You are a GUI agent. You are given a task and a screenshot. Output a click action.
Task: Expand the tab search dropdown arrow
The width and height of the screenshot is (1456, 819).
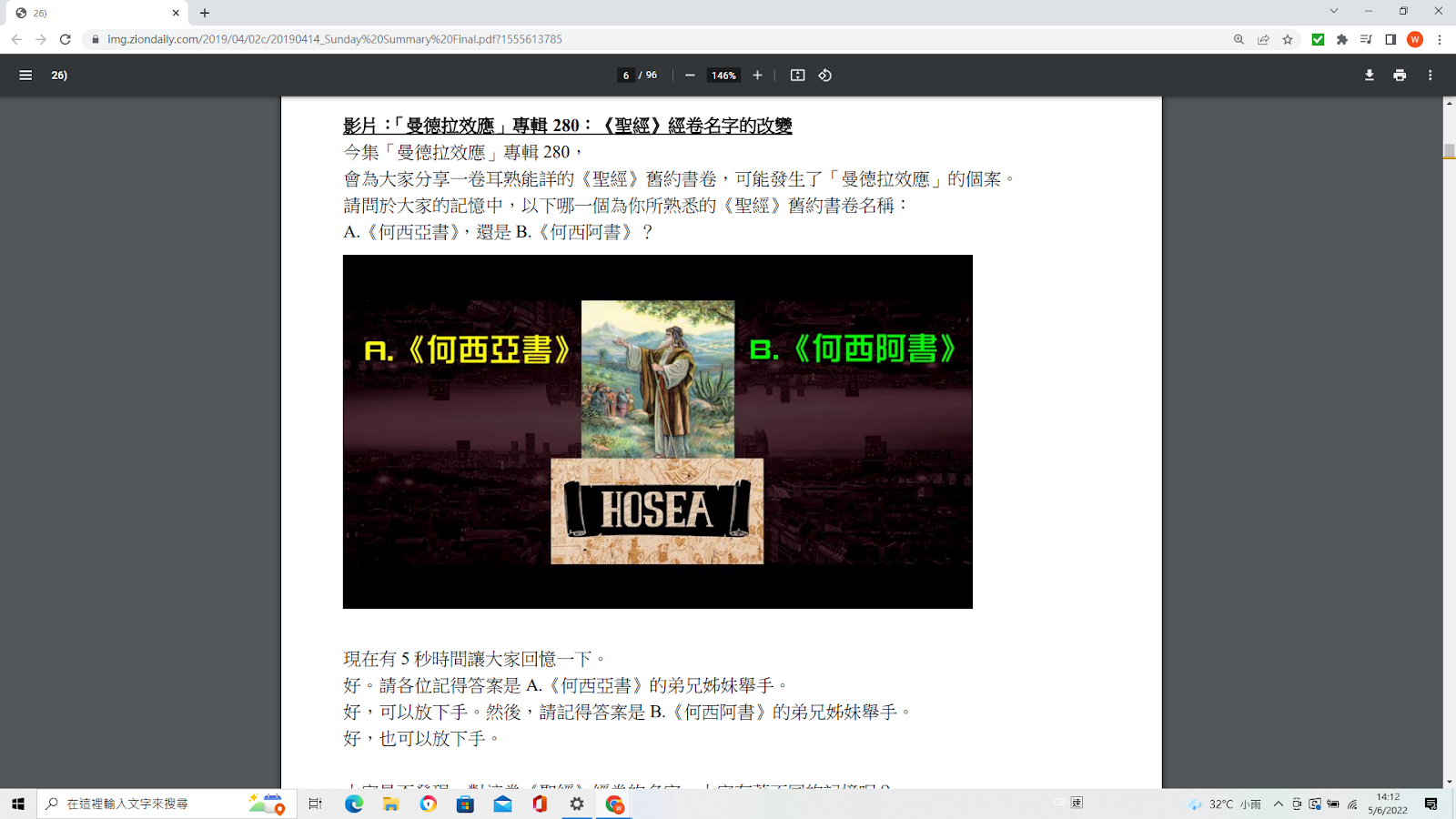pyautogui.click(x=1334, y=11)
